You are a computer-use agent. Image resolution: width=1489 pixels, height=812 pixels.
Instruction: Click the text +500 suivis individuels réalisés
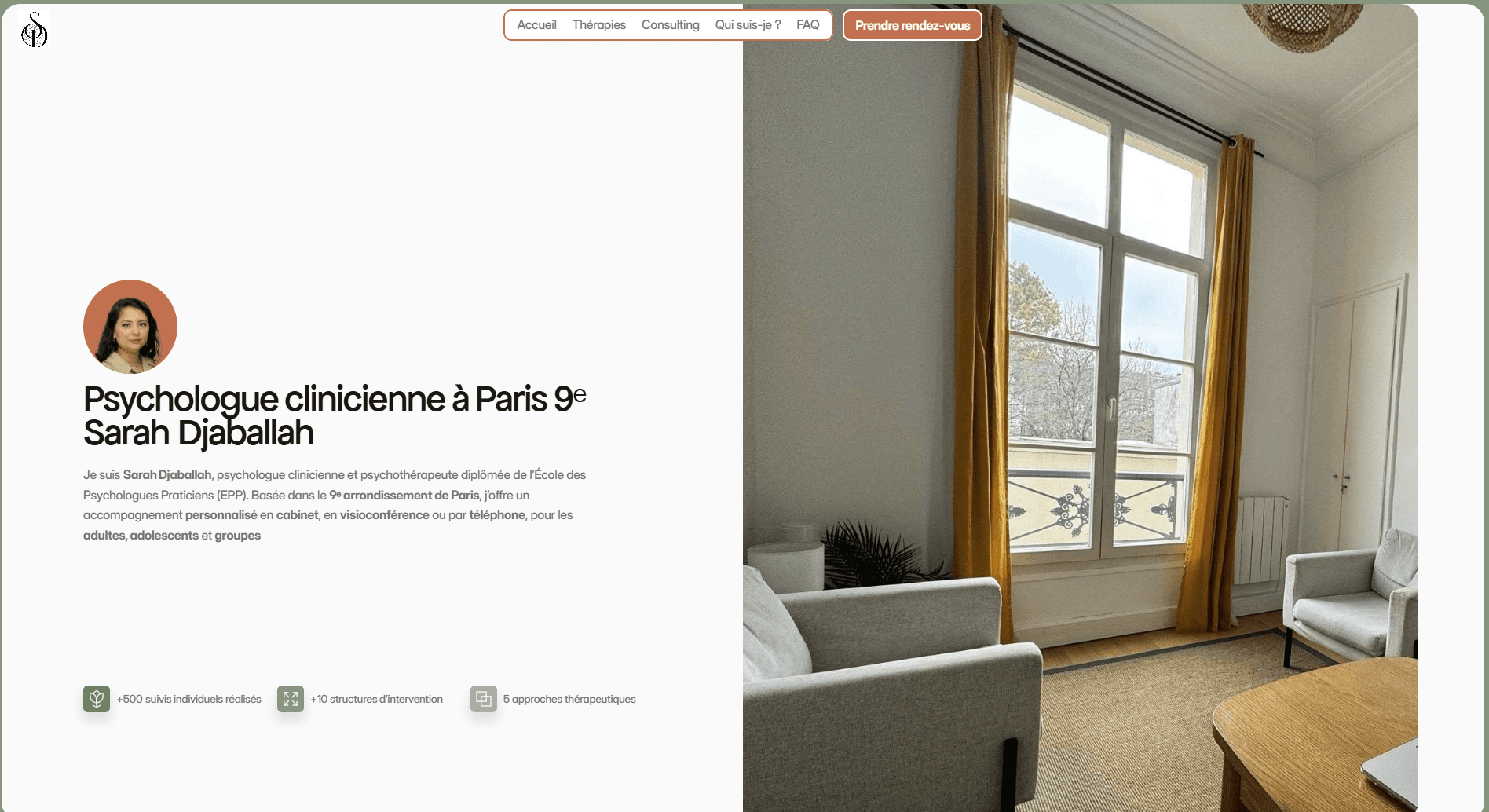189,699
